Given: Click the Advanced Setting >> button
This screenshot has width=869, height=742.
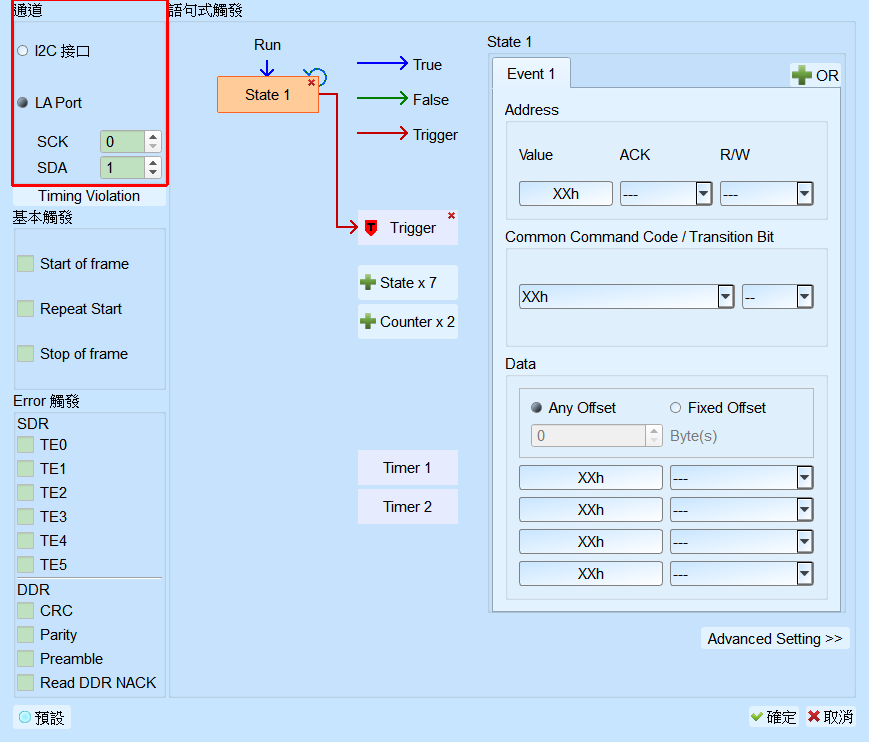Looking at the screenshot, I should pyautogui.click(x=775, y=638).
